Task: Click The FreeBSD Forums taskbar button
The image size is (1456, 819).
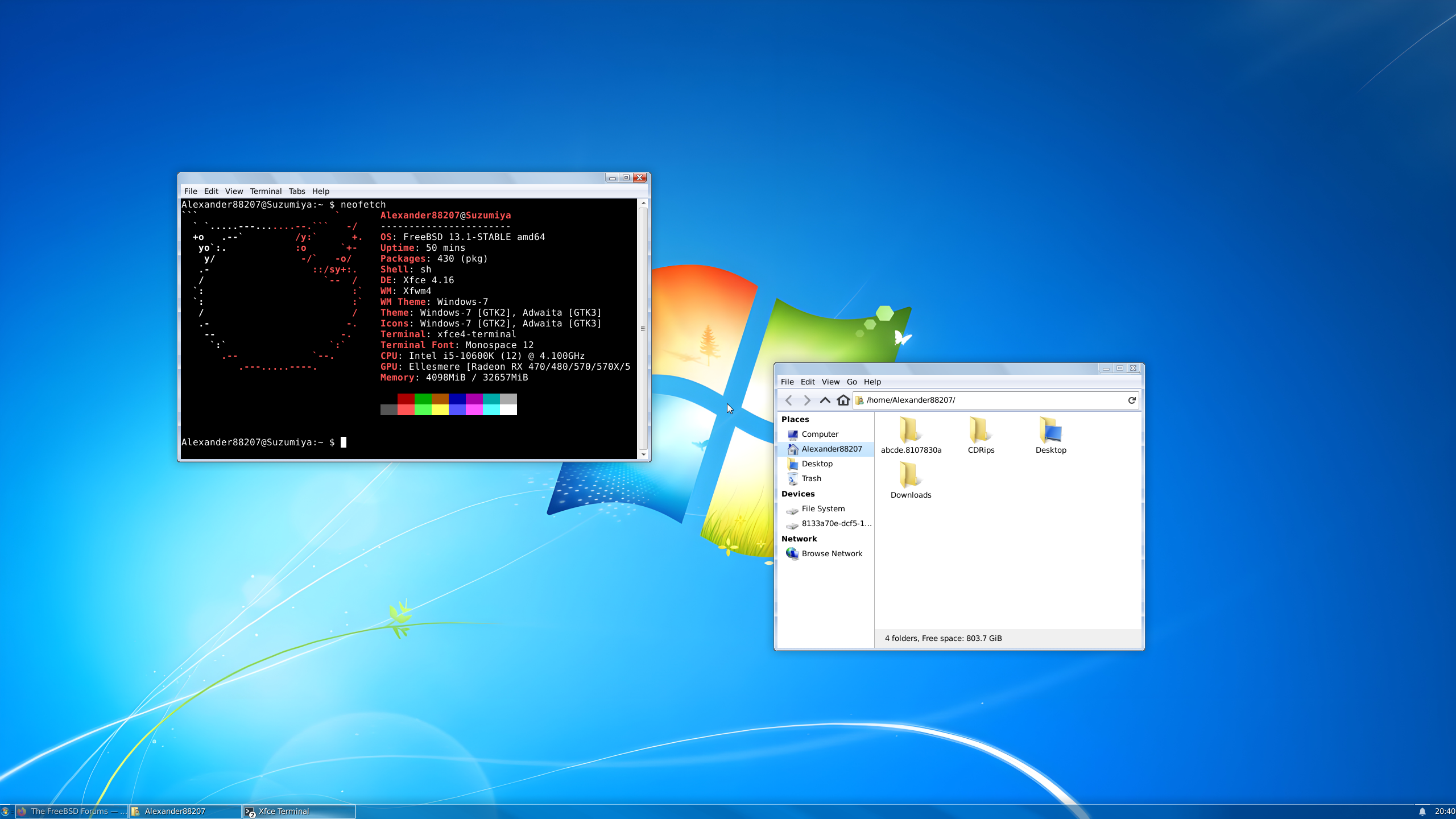Action: (72, 812)
